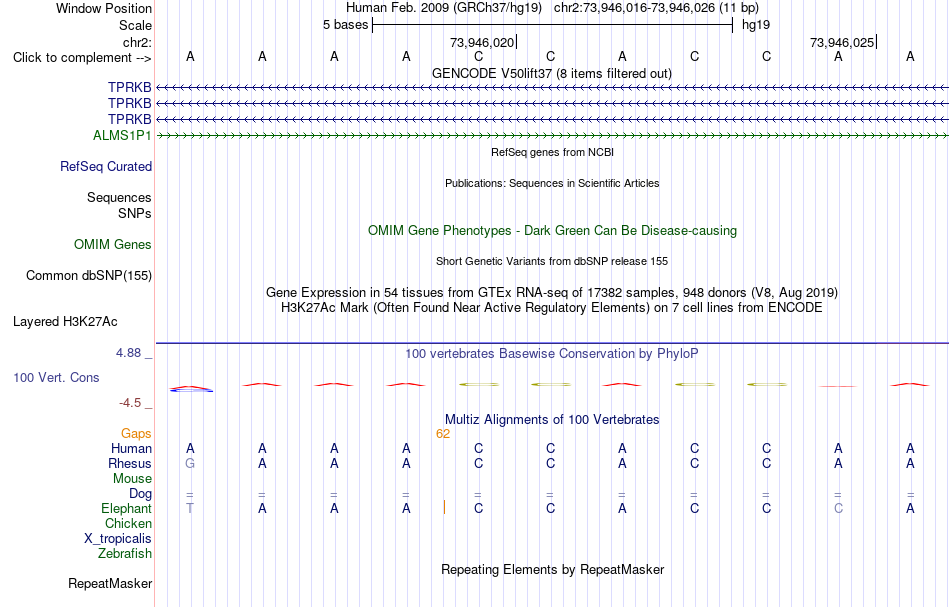The image size is (950, 607).
Task: Click the -4.5 PhyloP lower value
Action: point(130,403)
